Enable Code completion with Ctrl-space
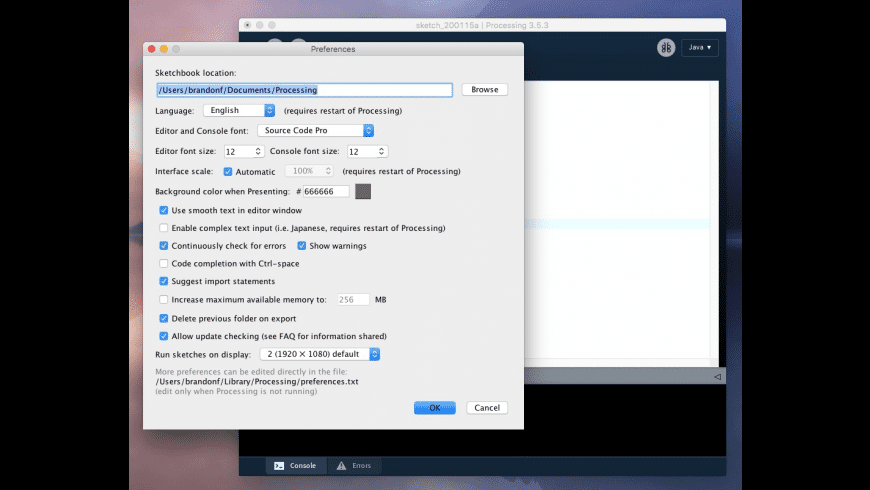 [x=164, y=264]
